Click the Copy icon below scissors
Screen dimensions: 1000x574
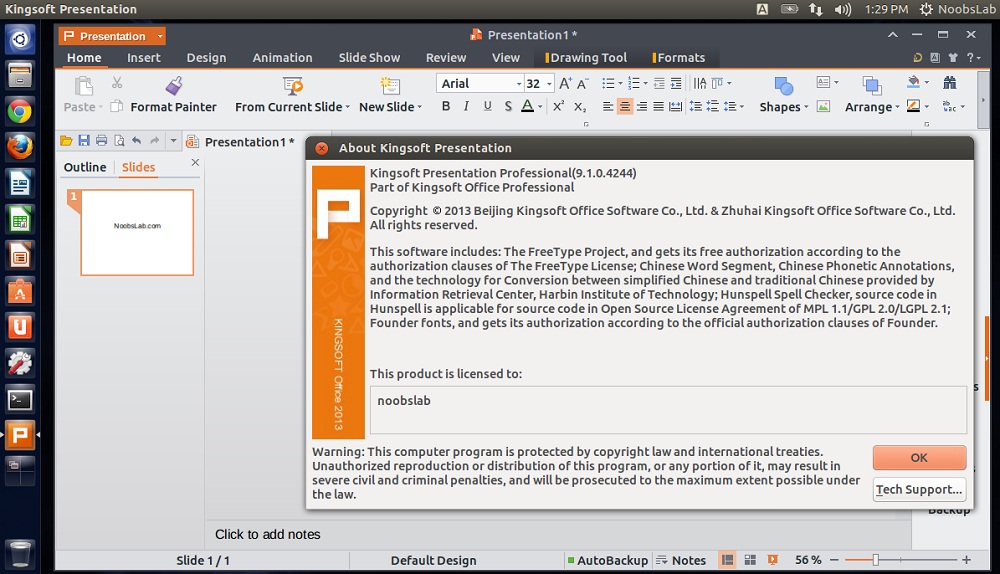116,106
